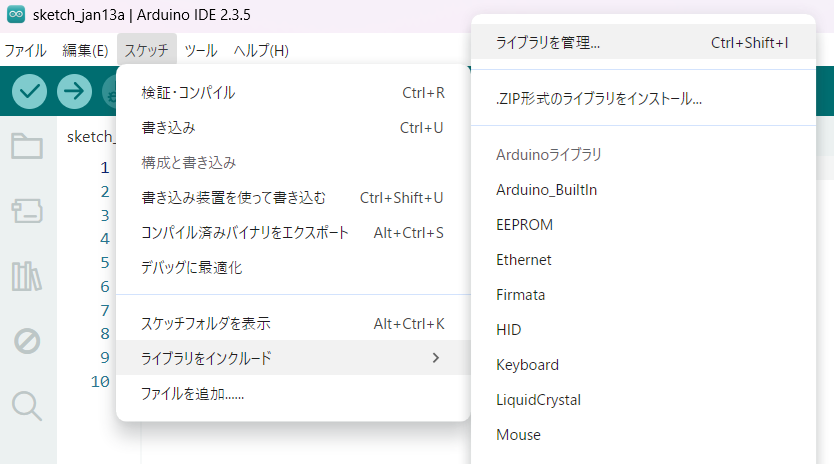
Task: Open the 編集(E) menu
Action: 85,50
